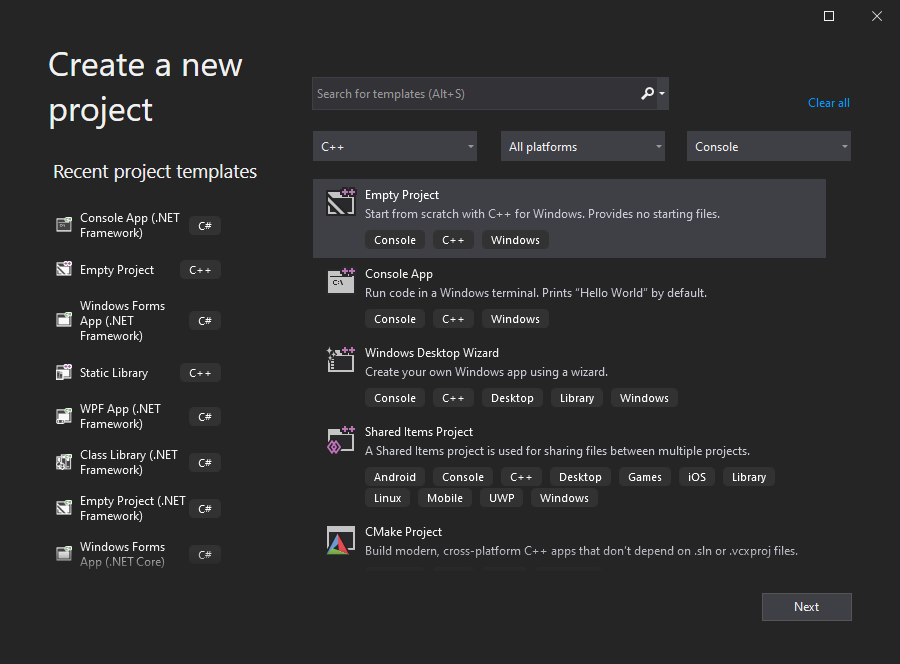Choose recent Windows Forms App (.NET Core)
This screenshot has height=664, width=900.
point(122,554)
